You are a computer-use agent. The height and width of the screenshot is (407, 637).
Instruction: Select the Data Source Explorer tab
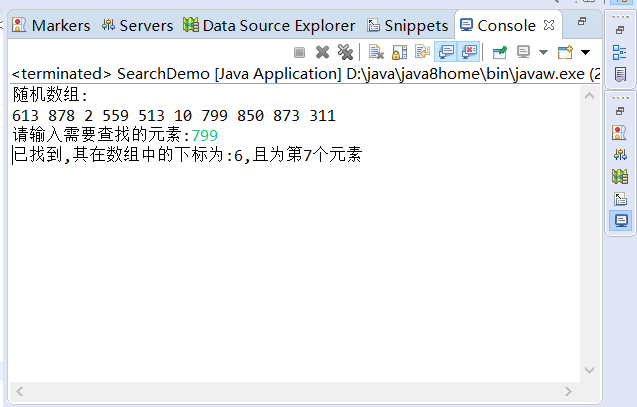(x=269, y=26)
